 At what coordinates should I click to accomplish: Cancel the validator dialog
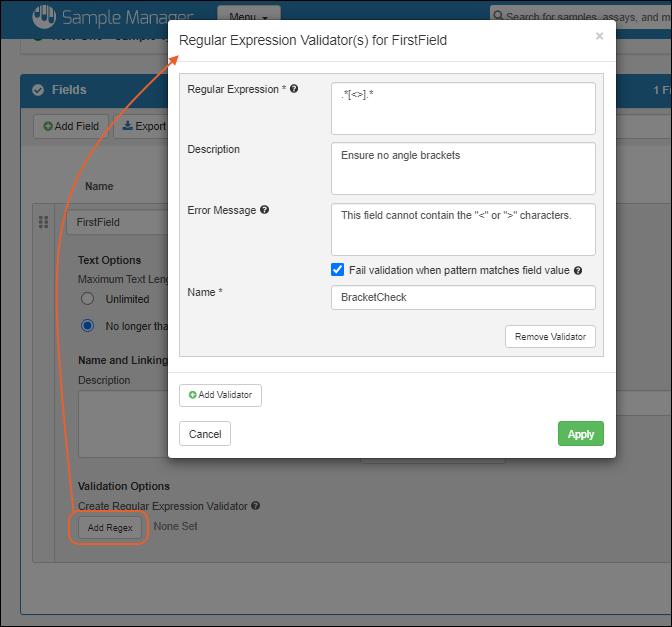[205, 434]
